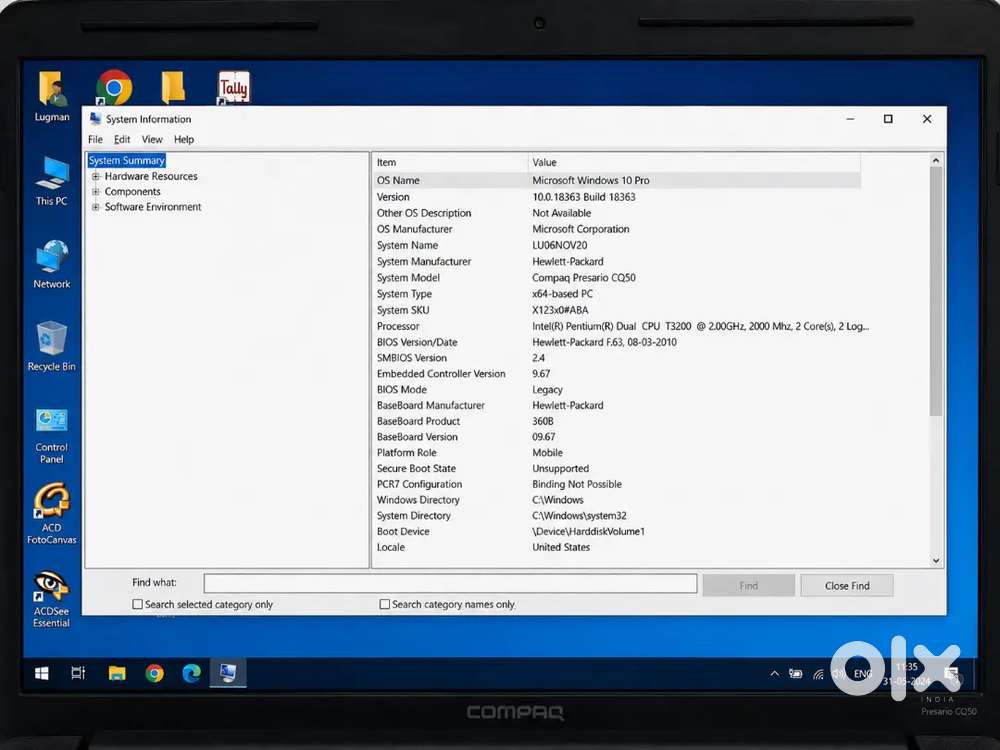Select the BIOS Version/Date row
Viewport: 1000px width, 750px height.
pyautogui.click(x=617, y=342)
